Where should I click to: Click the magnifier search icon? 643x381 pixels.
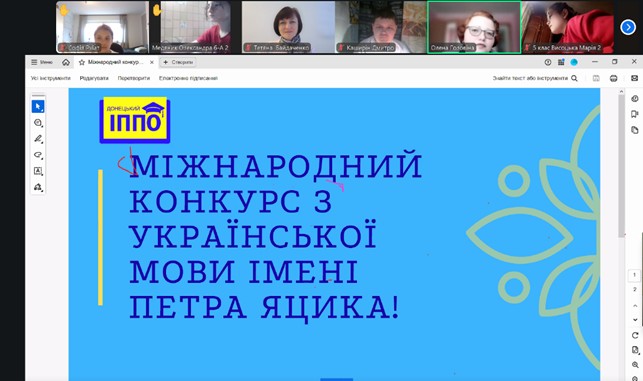point(574,78)
